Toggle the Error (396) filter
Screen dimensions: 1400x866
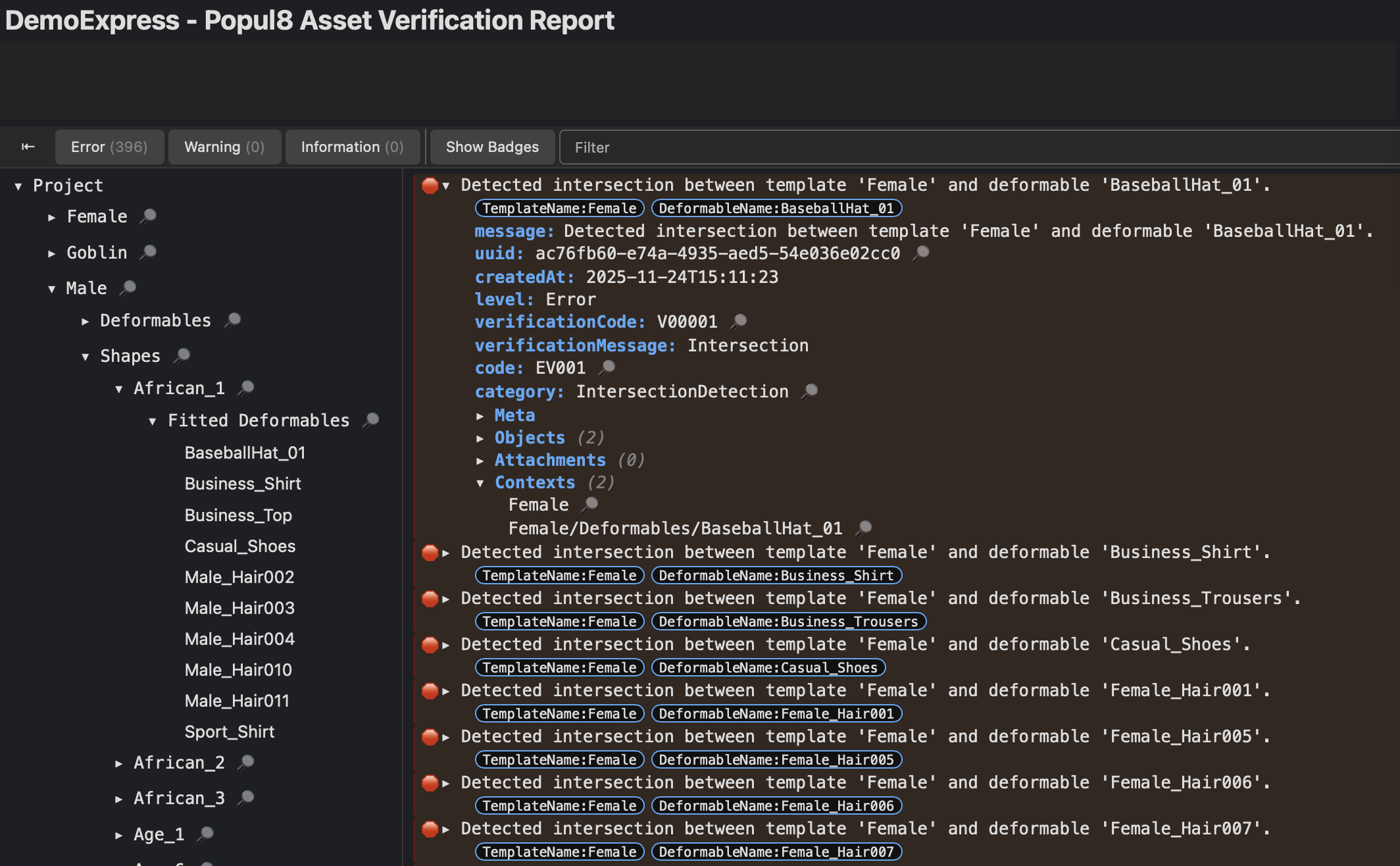click(109, 147)
